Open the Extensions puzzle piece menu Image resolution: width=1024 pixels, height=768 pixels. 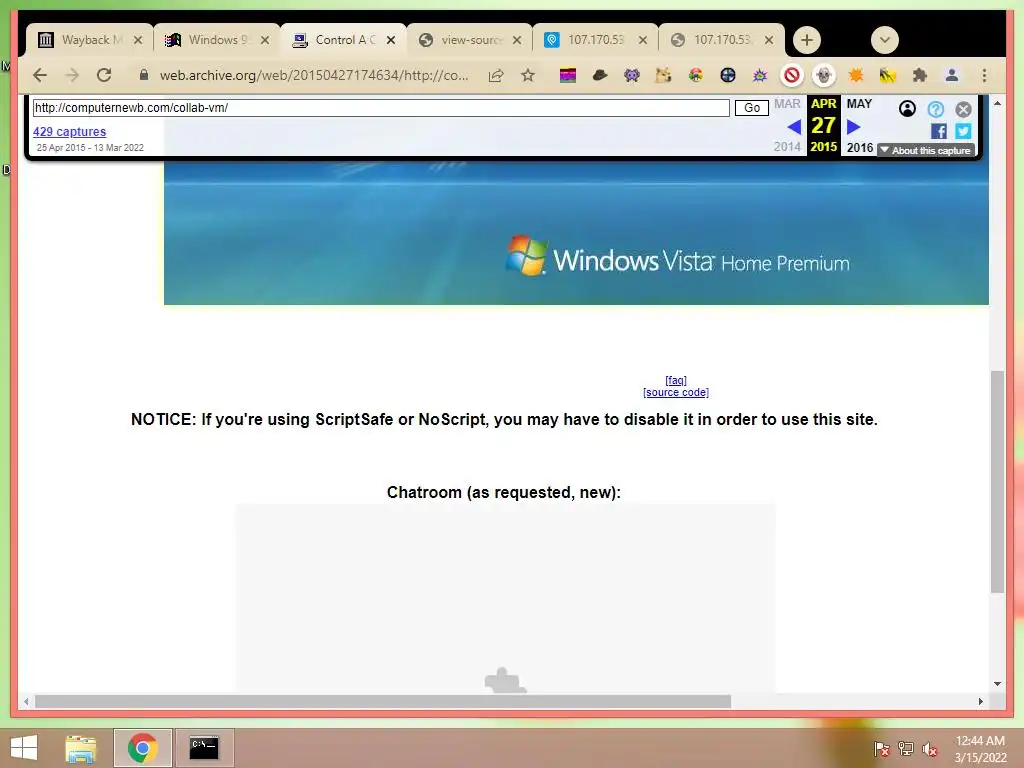[x=920, y=76]
